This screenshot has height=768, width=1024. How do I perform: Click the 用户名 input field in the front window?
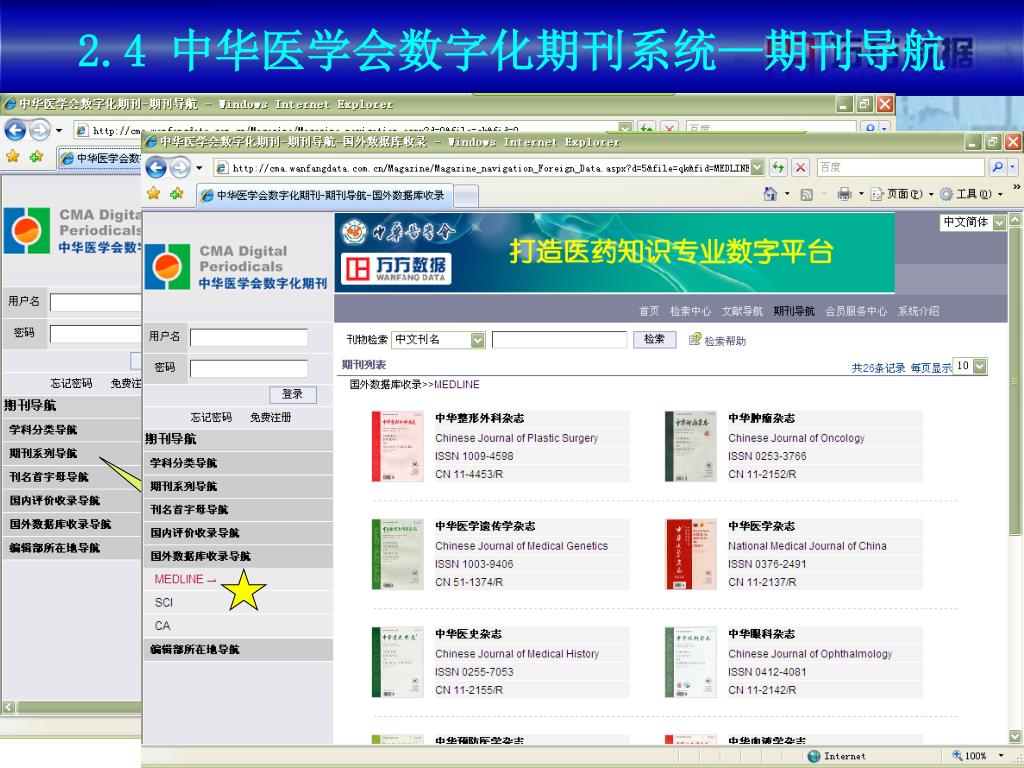coord(249,338)
